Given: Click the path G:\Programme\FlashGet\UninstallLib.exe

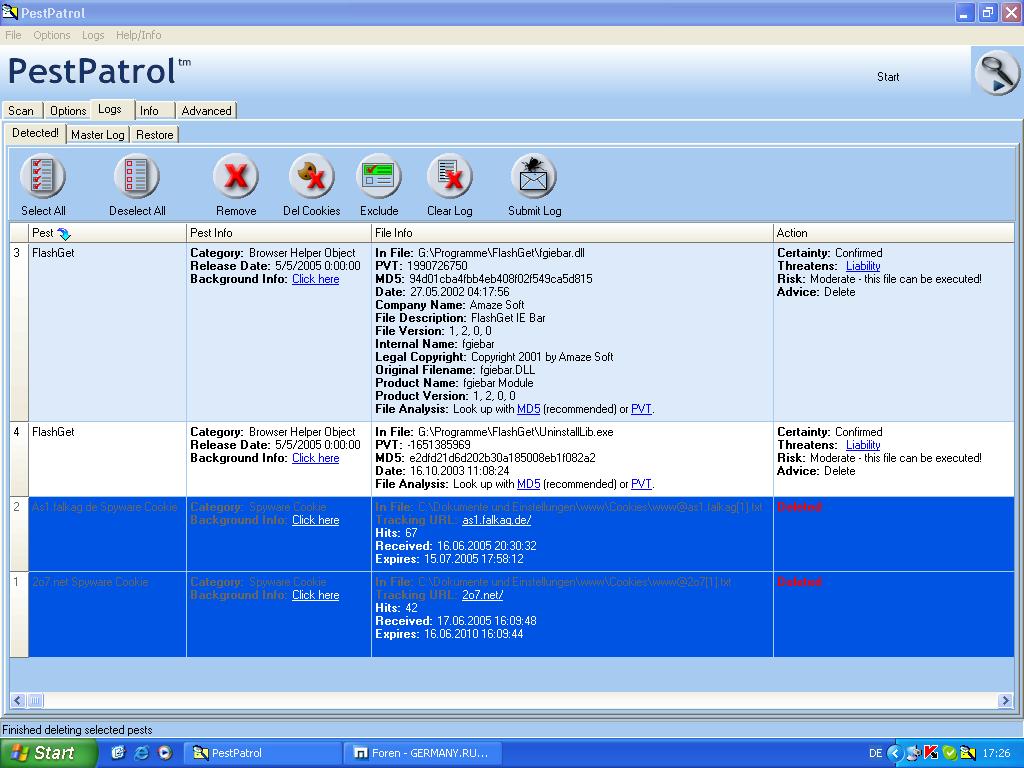Looking at the screenshot, I should [x=515, y=432].
